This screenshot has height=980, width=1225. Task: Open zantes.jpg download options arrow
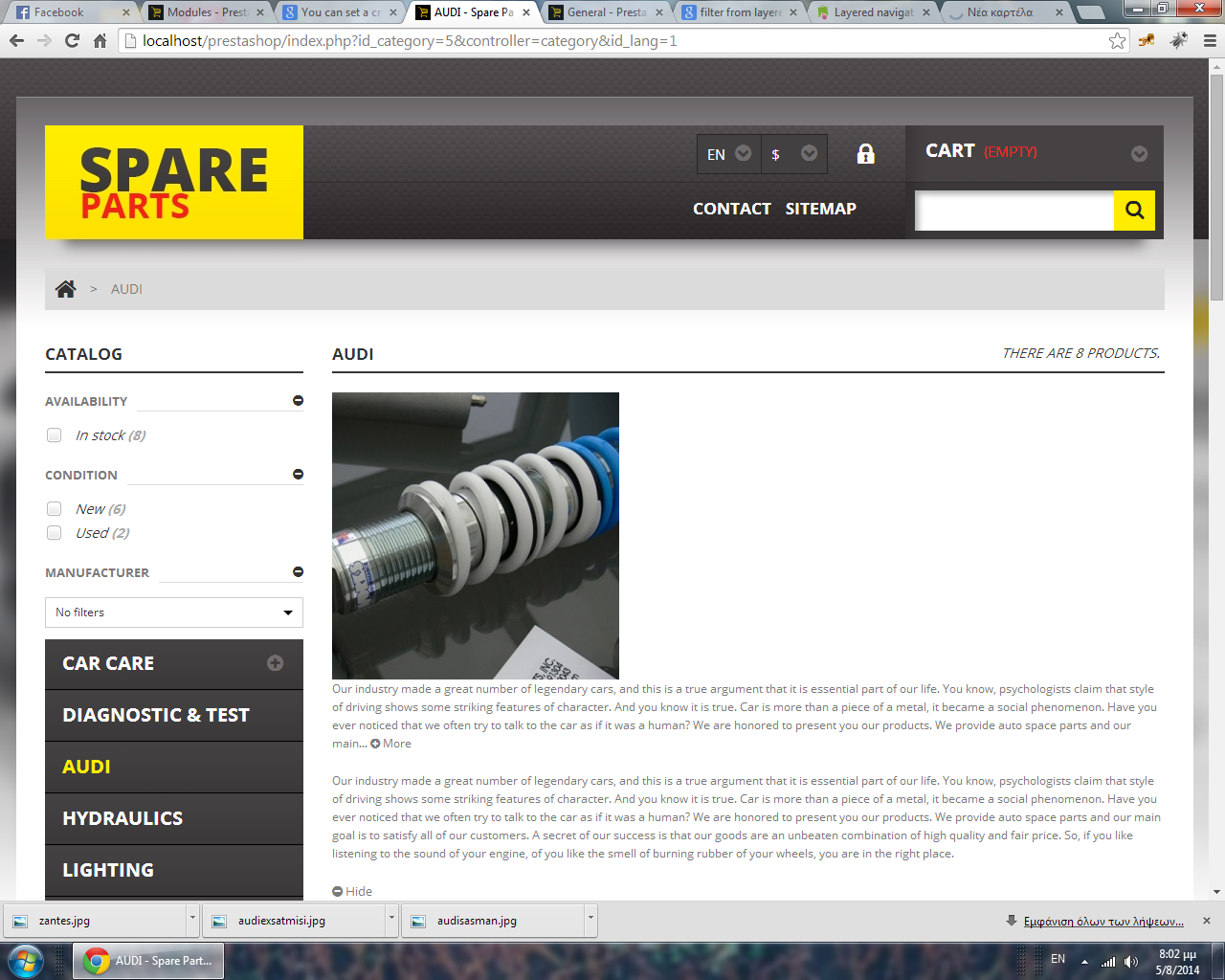(x=192, y=920)
